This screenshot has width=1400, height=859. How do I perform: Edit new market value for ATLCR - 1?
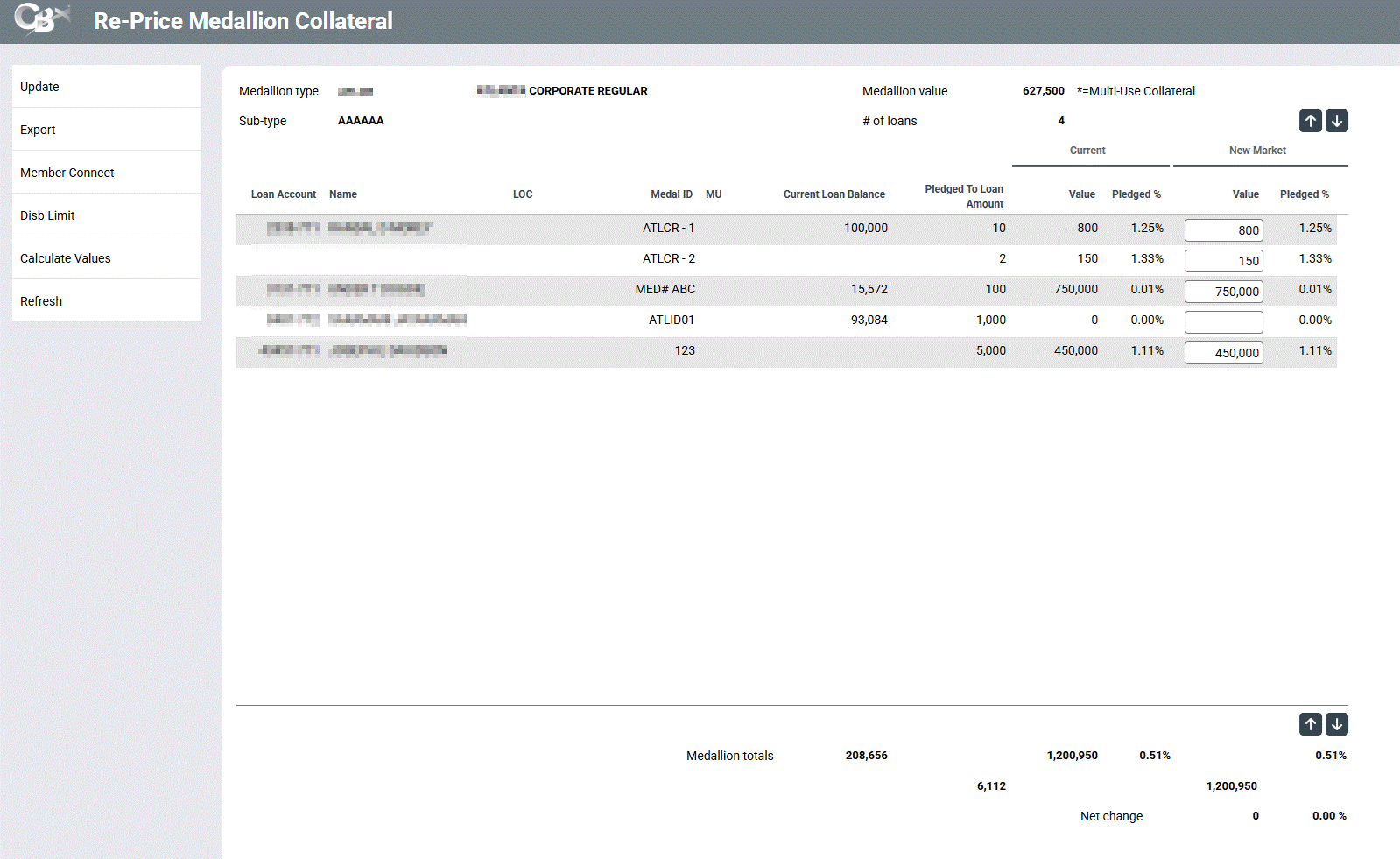[x=1223, y=230]
